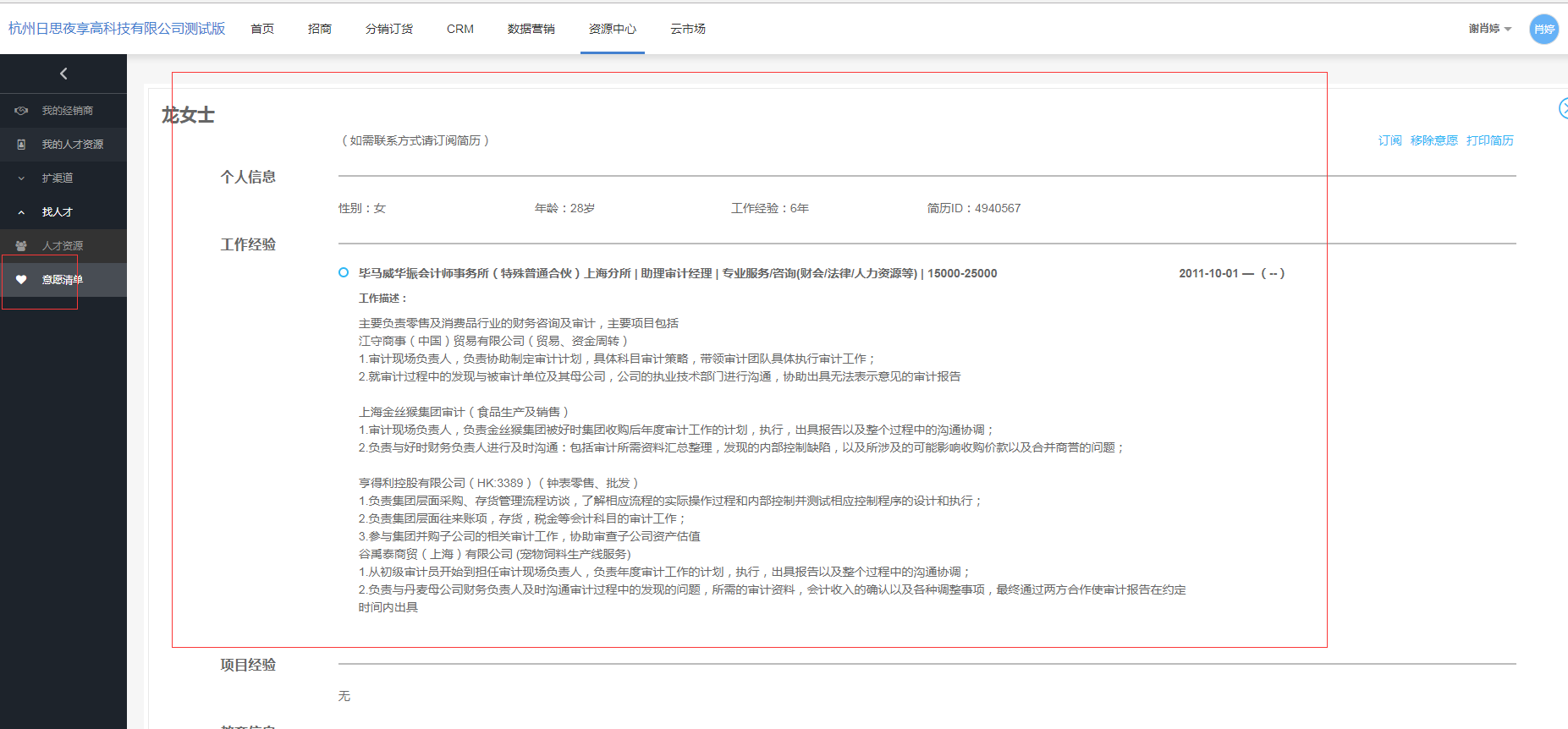This screenshot has height=729, width=1568.
Task: Click the people icon beside 人才资源
Action: [x=21, y=246]
